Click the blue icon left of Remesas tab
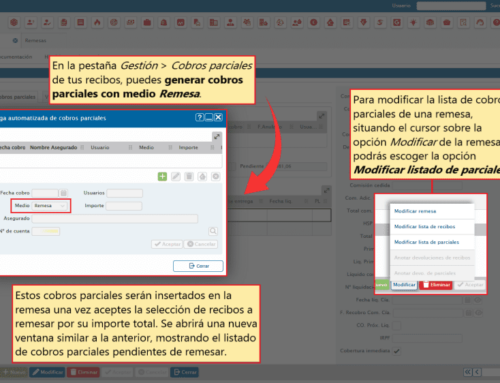Image resolution: width=500 pixels, height=383 pixels. (x=15, y=40)
